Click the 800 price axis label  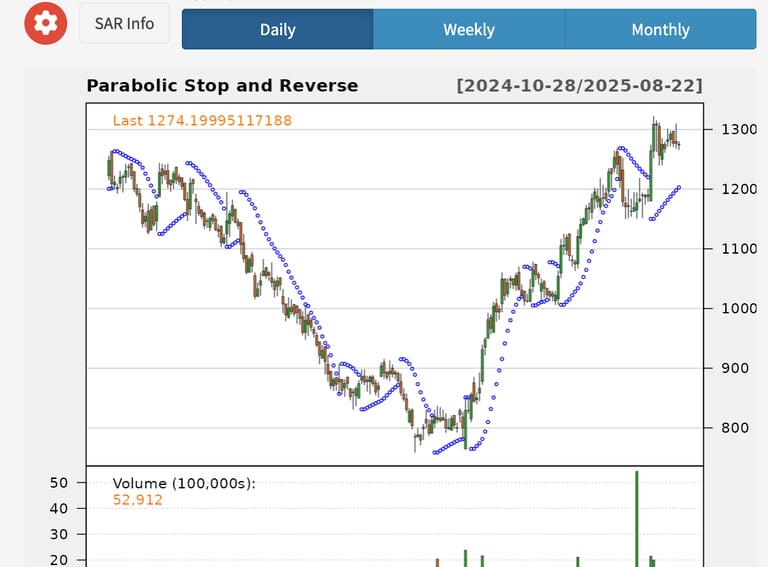click(734, 428)
